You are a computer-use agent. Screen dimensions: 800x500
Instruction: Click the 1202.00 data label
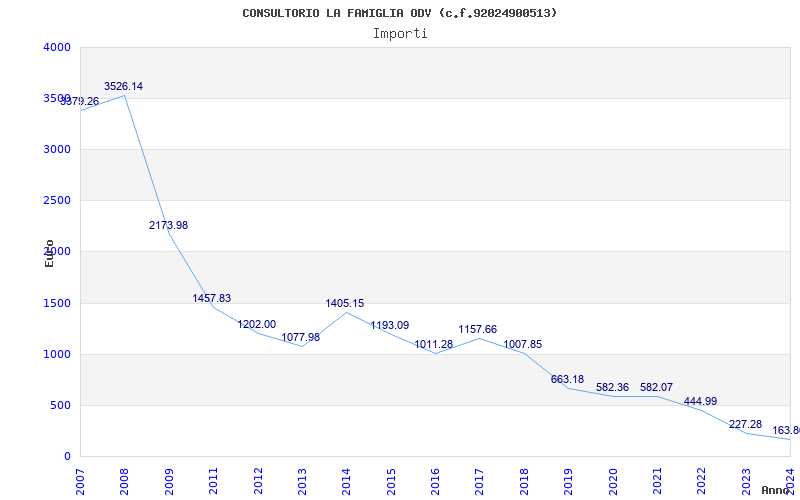257,325
